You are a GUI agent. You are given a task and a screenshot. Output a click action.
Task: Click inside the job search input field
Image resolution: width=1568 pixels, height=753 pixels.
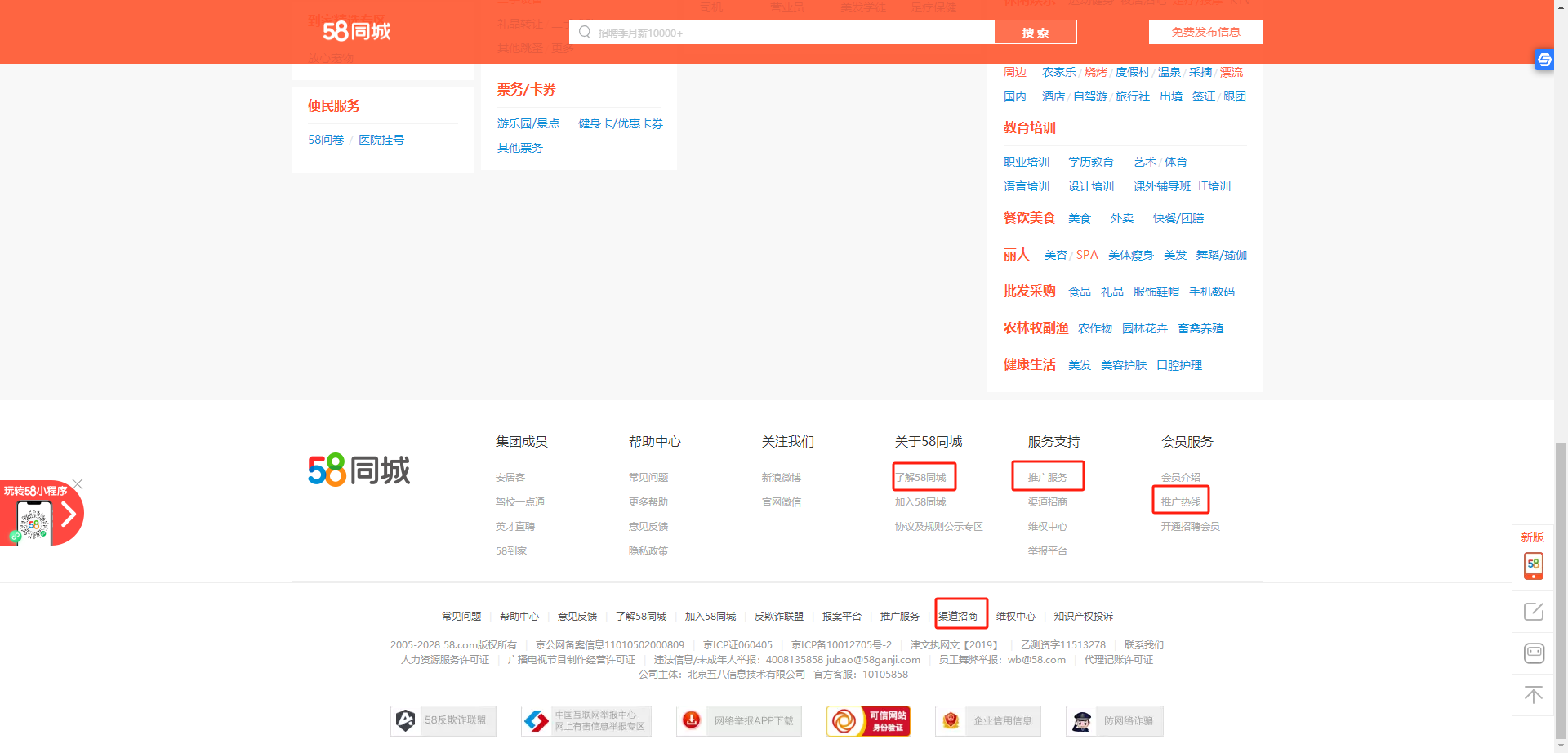(x=776, y=31)
